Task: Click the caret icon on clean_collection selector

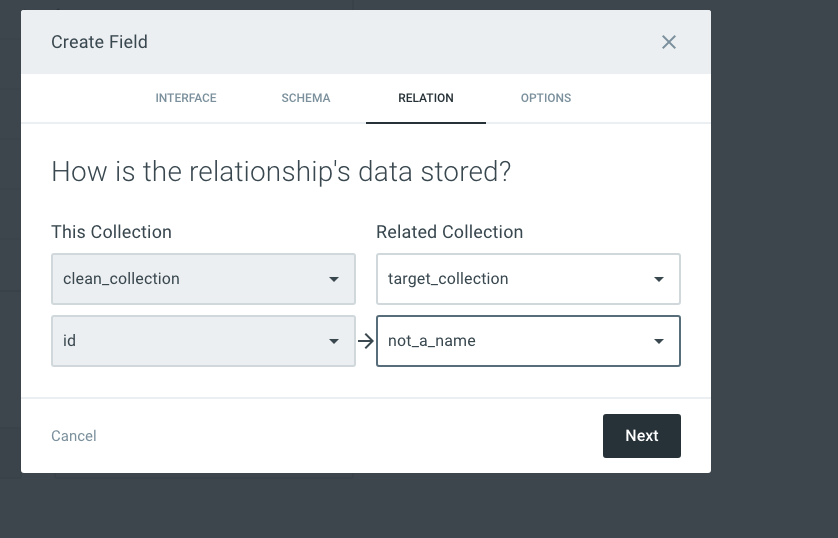Action: click(334, 280)
